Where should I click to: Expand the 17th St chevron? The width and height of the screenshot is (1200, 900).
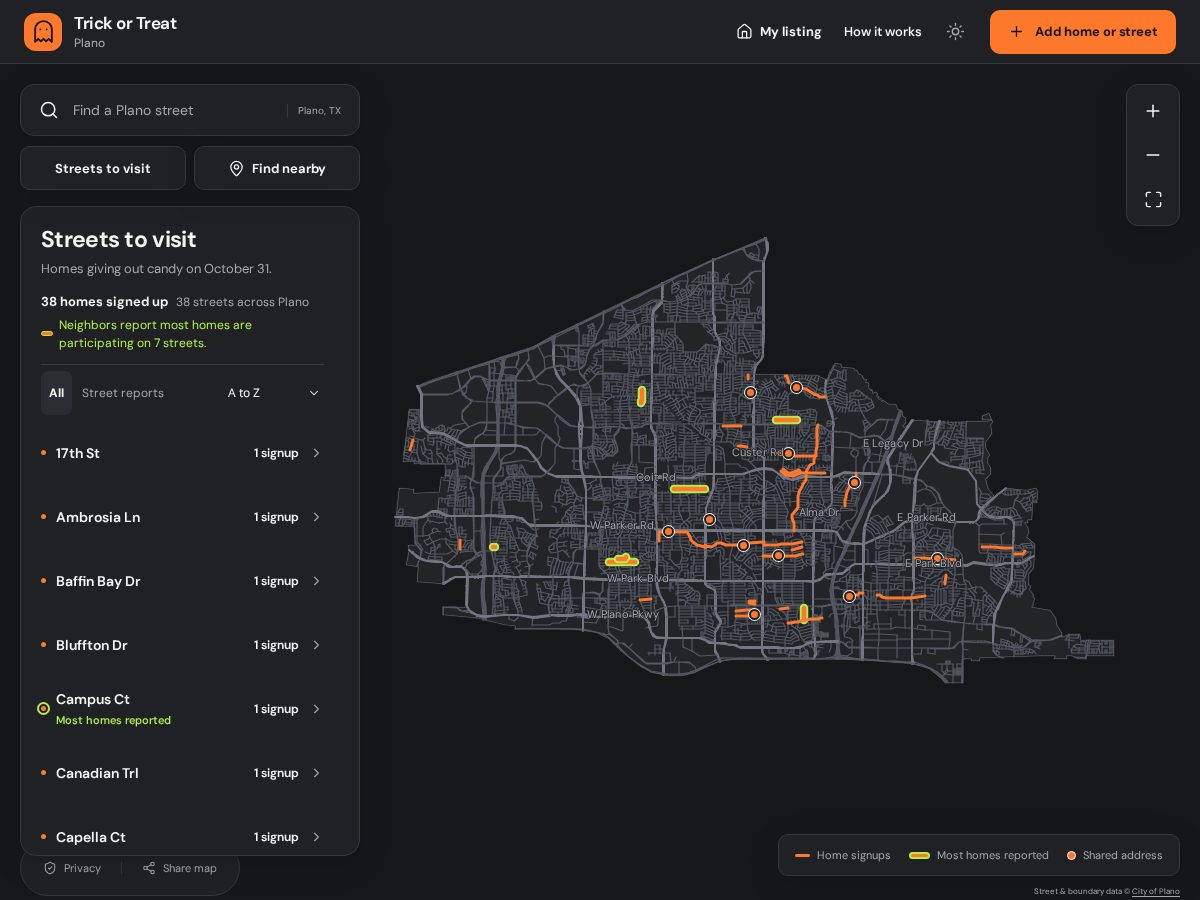point(316,453)
